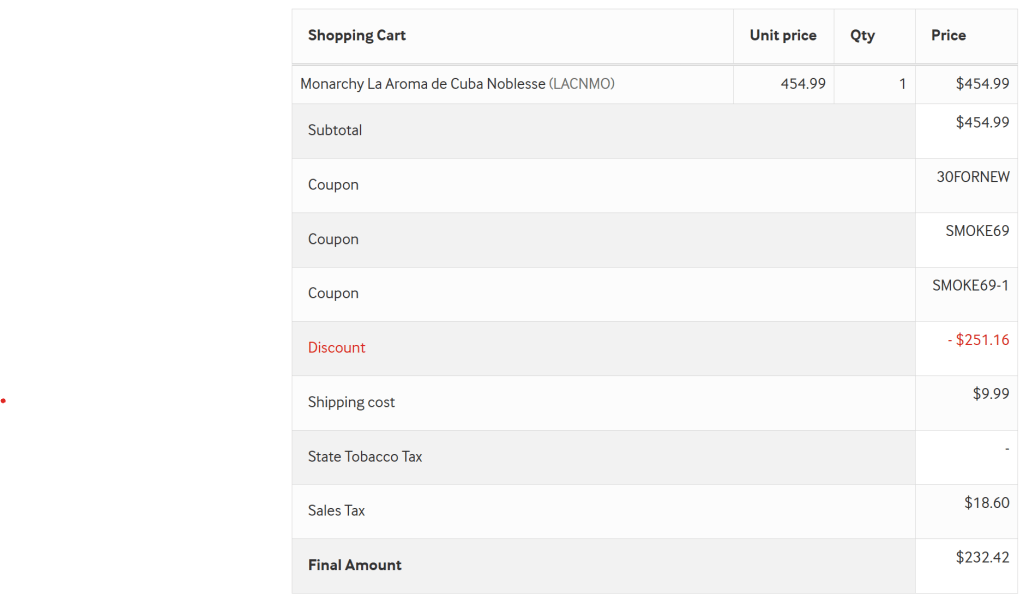Select the SMOKE69-1 coupon code

pyautogui.click(x=970, y=286)
